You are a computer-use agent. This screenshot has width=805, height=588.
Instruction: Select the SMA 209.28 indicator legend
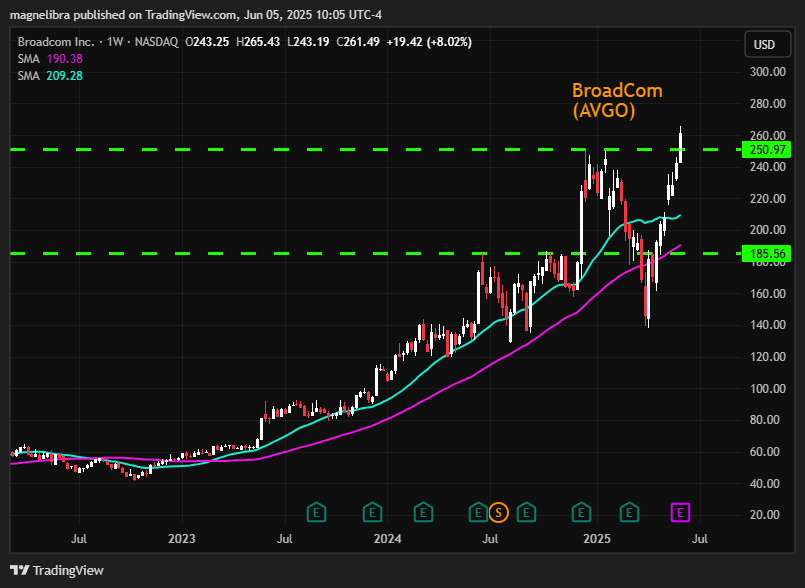50,76
